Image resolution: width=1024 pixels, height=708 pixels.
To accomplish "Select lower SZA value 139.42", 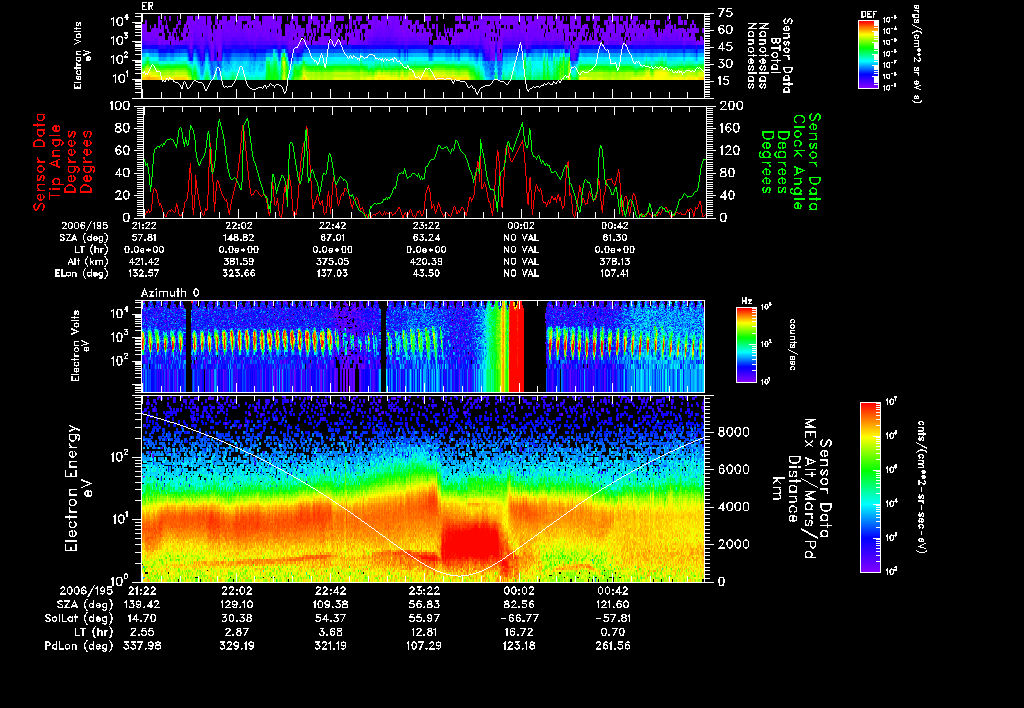I will point(142,604).
